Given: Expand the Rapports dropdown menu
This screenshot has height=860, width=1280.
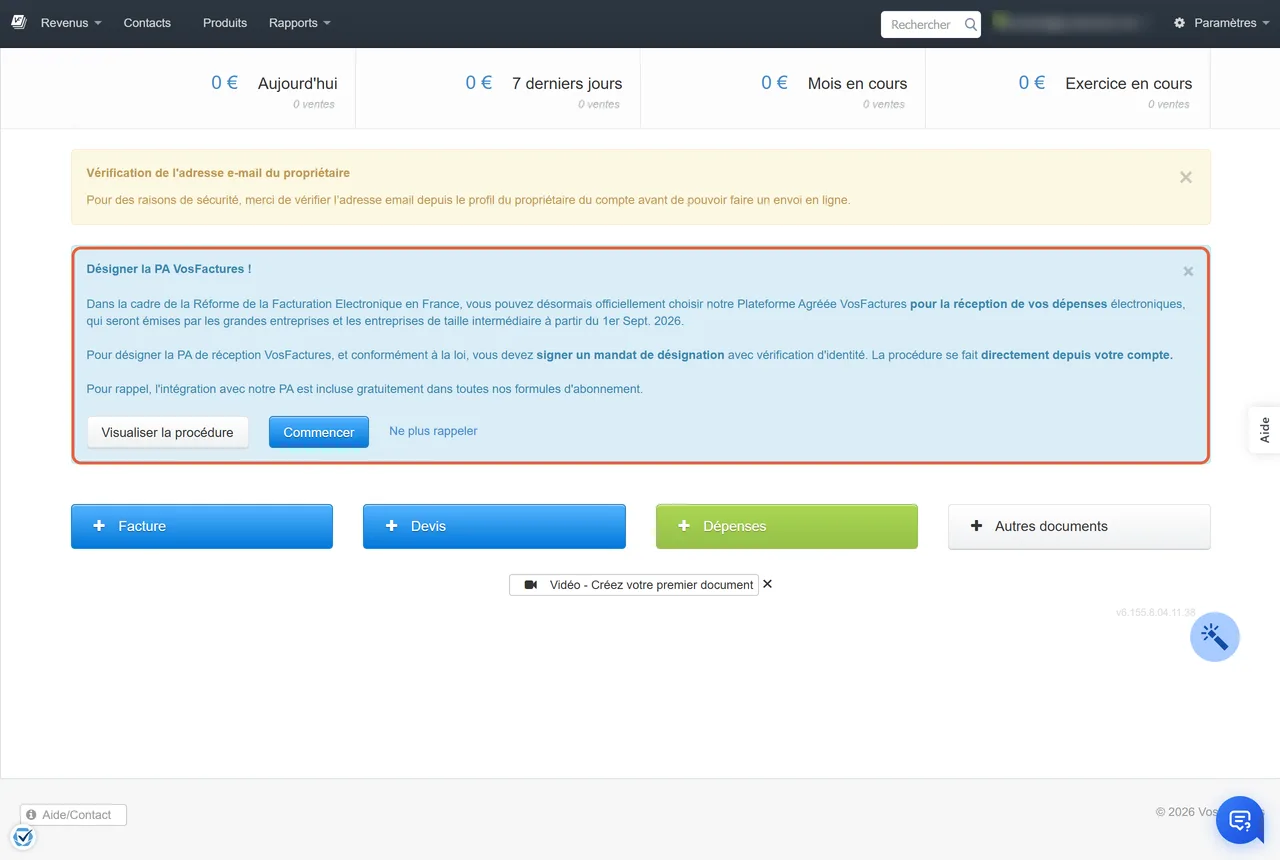Looking at the screenshot, I should pyautogui.click(x=299, y=23).
